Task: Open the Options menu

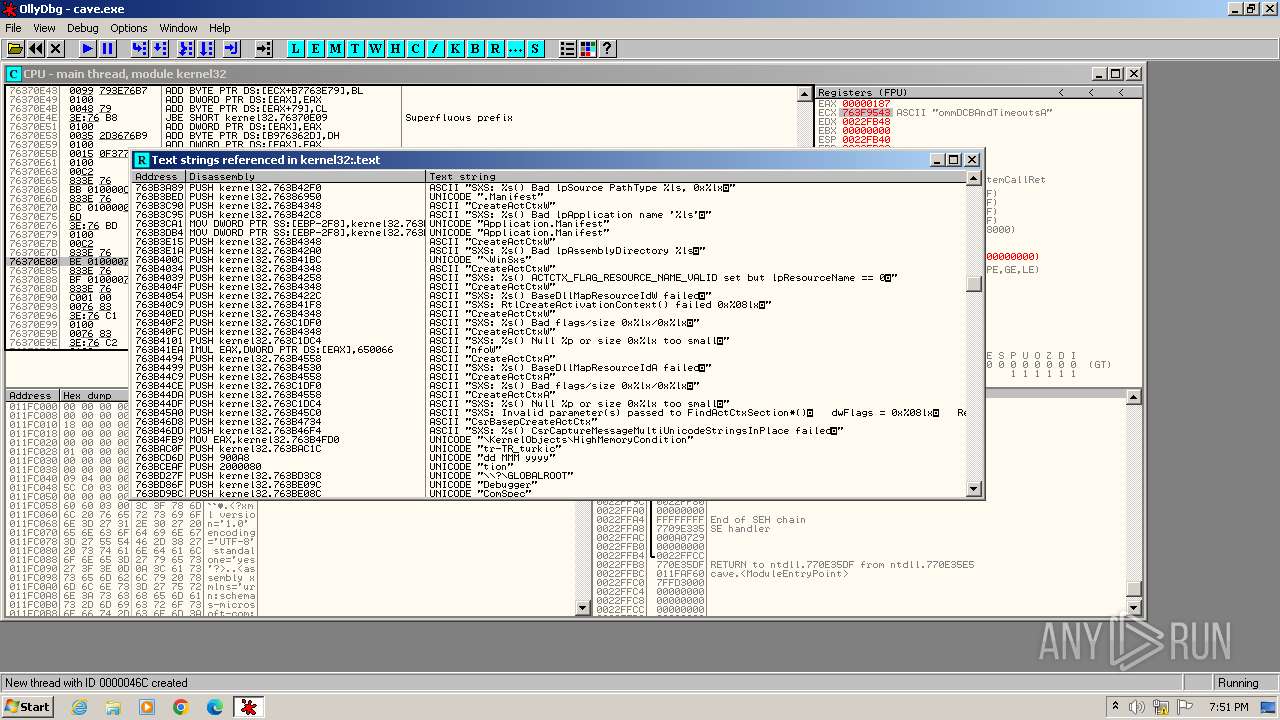Action: [129, 28]
